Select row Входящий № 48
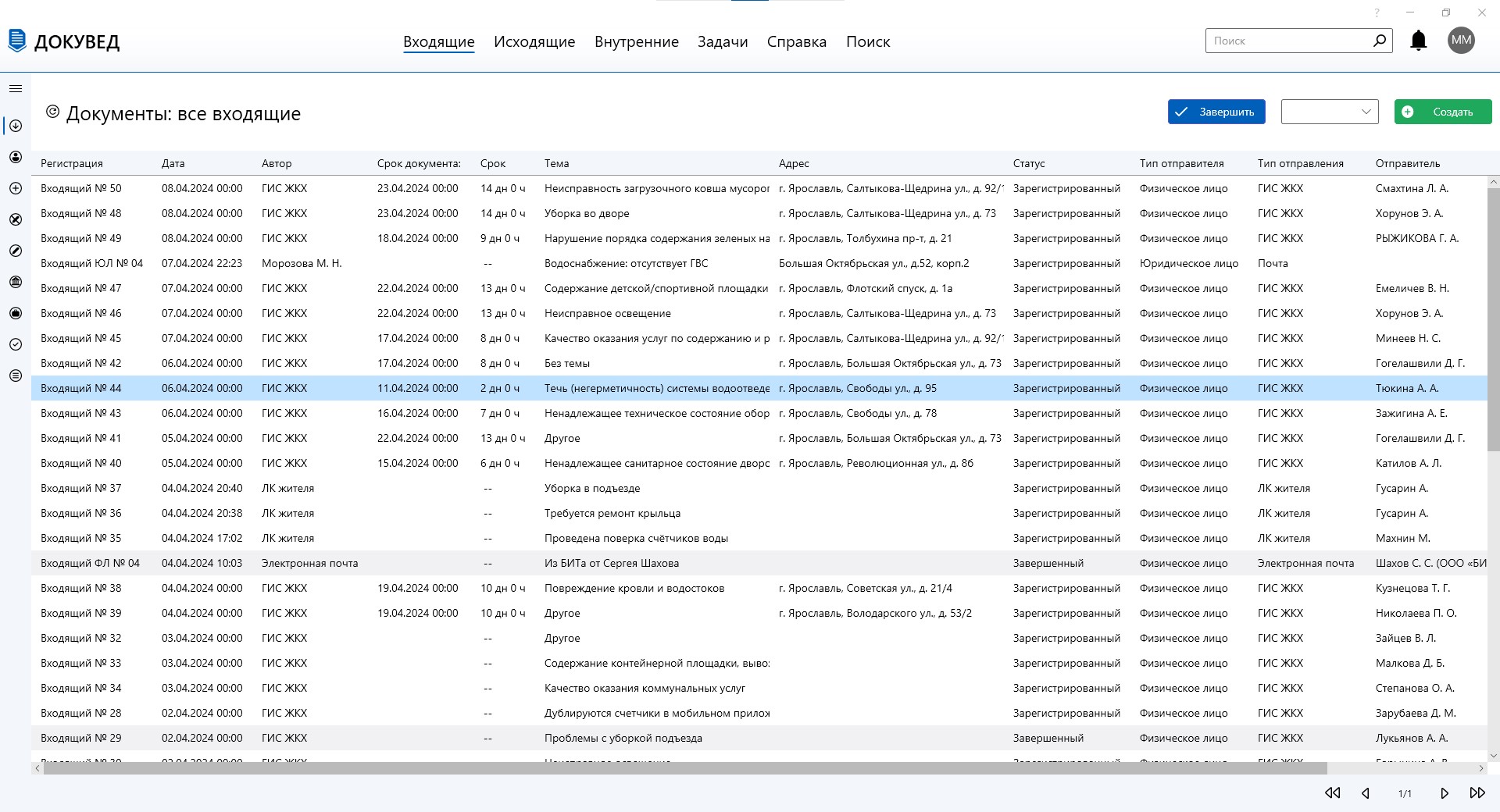 click(x=759, y=213)
